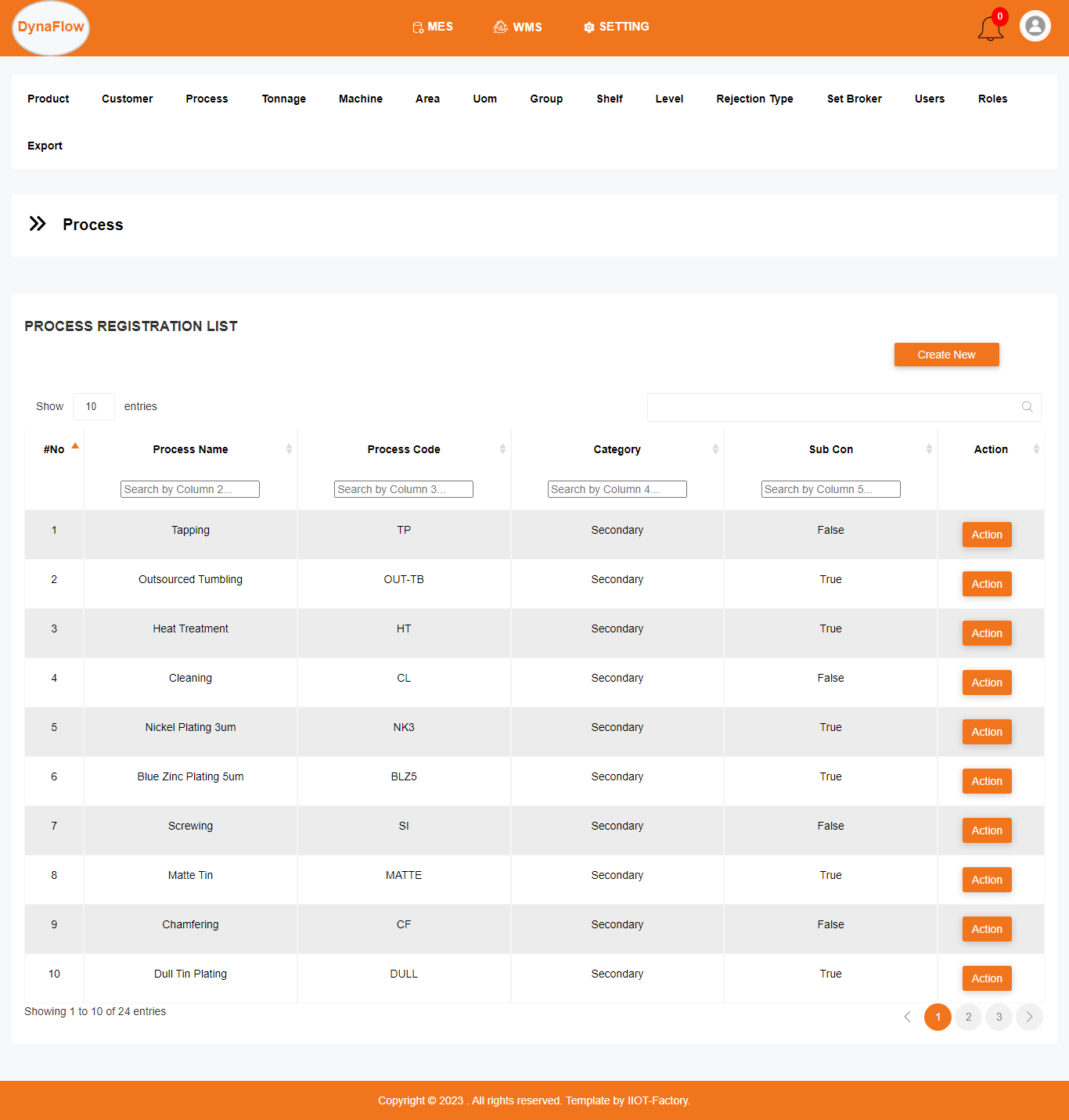
Task: Switch to the Rejection Type tab
Action: click(755, 99)
